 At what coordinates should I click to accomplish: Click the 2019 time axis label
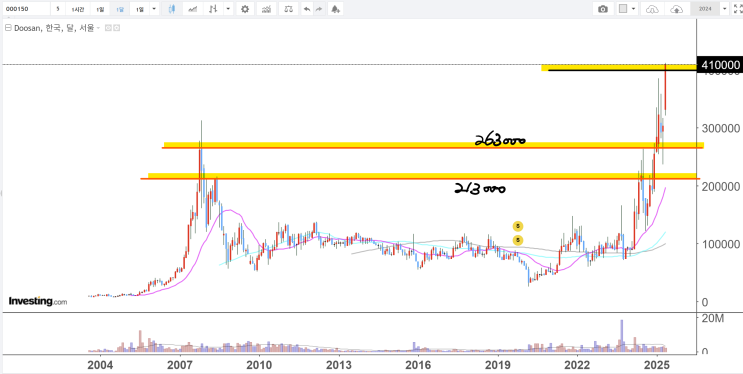point(498,365)
